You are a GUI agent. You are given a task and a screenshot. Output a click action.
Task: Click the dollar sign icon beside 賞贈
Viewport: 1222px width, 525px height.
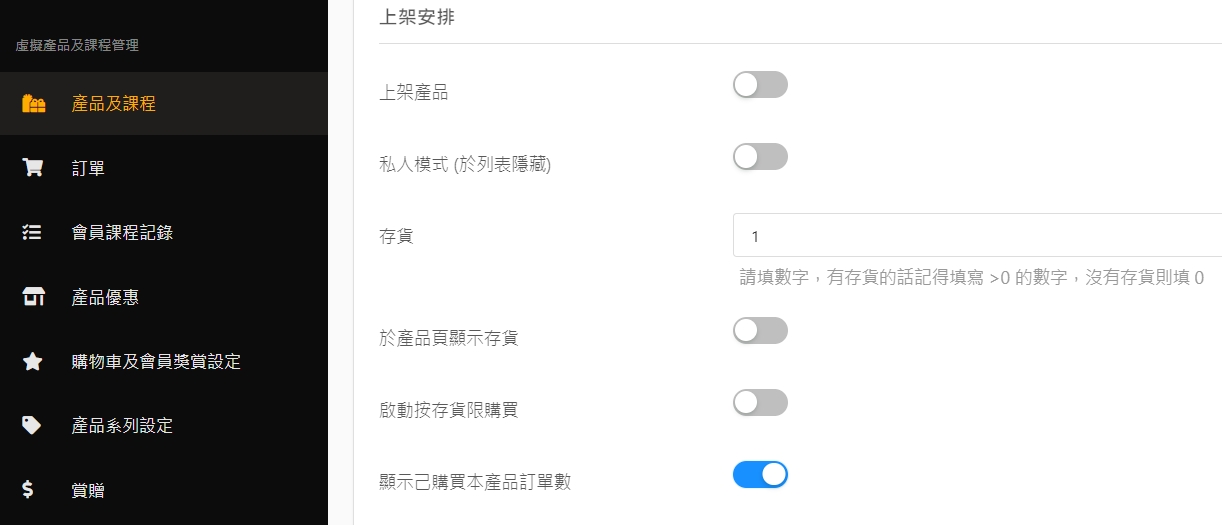tap(28, 490)
